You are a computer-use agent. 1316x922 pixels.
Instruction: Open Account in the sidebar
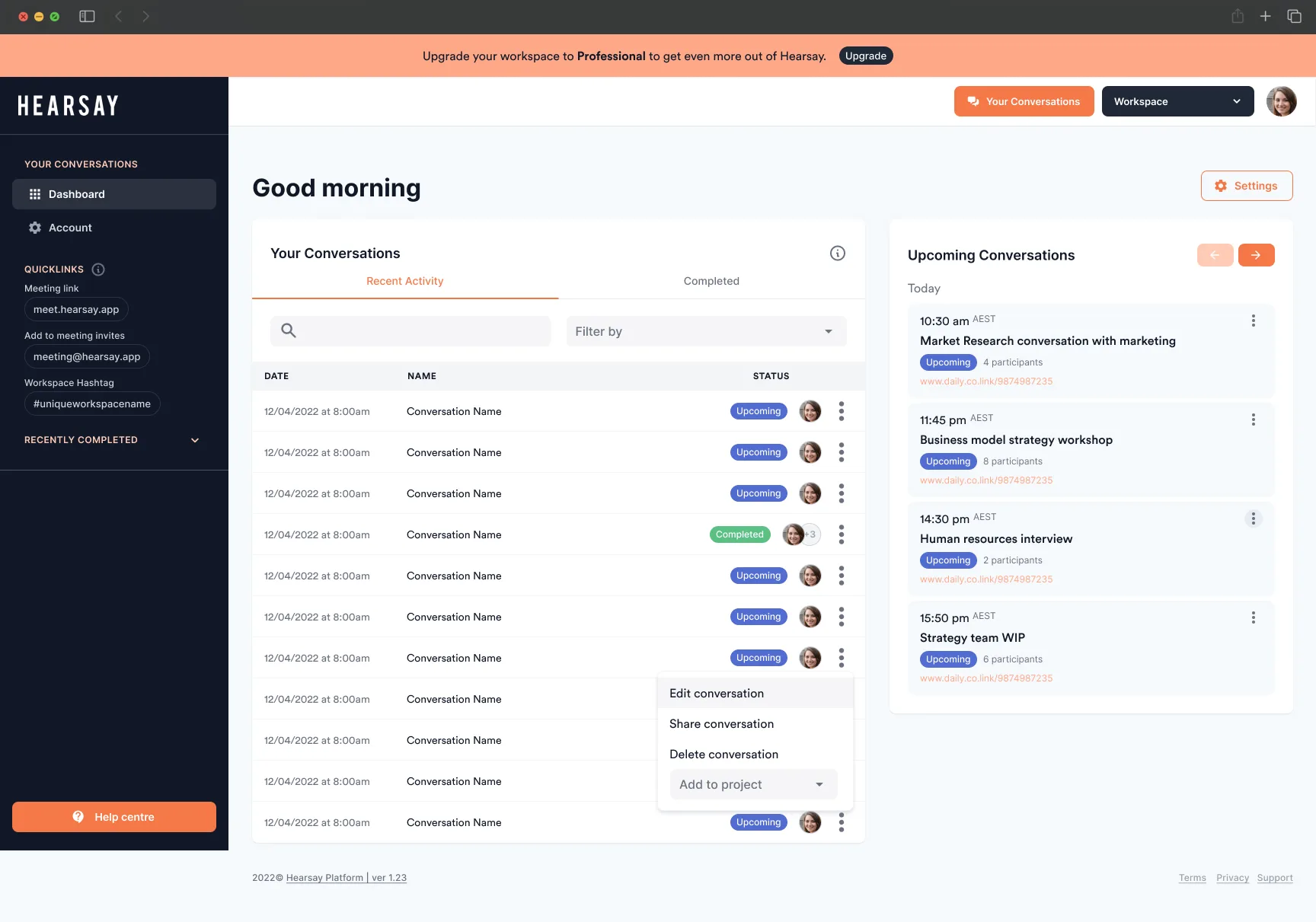(x=114, y=228)
